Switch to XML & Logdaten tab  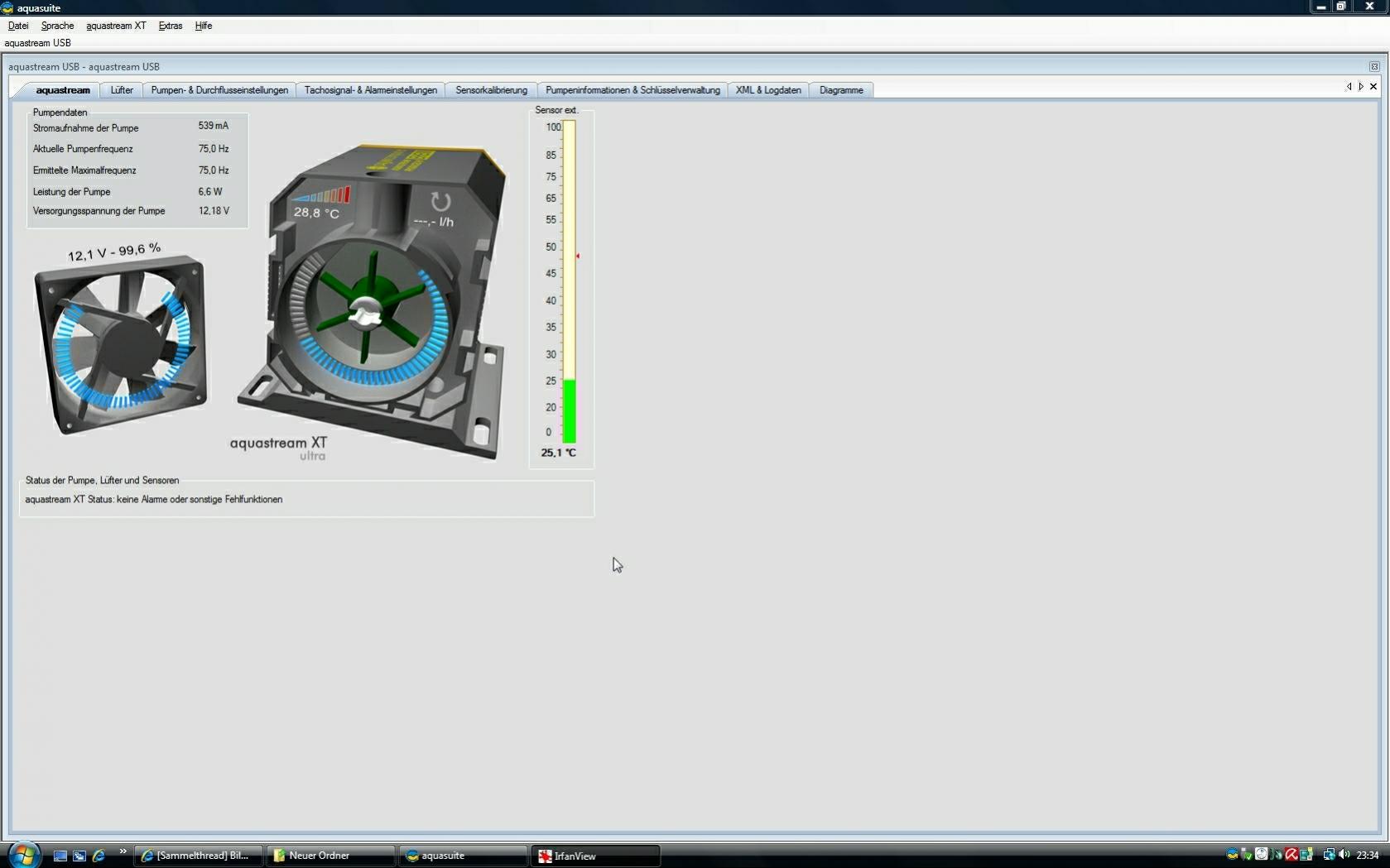[x=768, y=90]
